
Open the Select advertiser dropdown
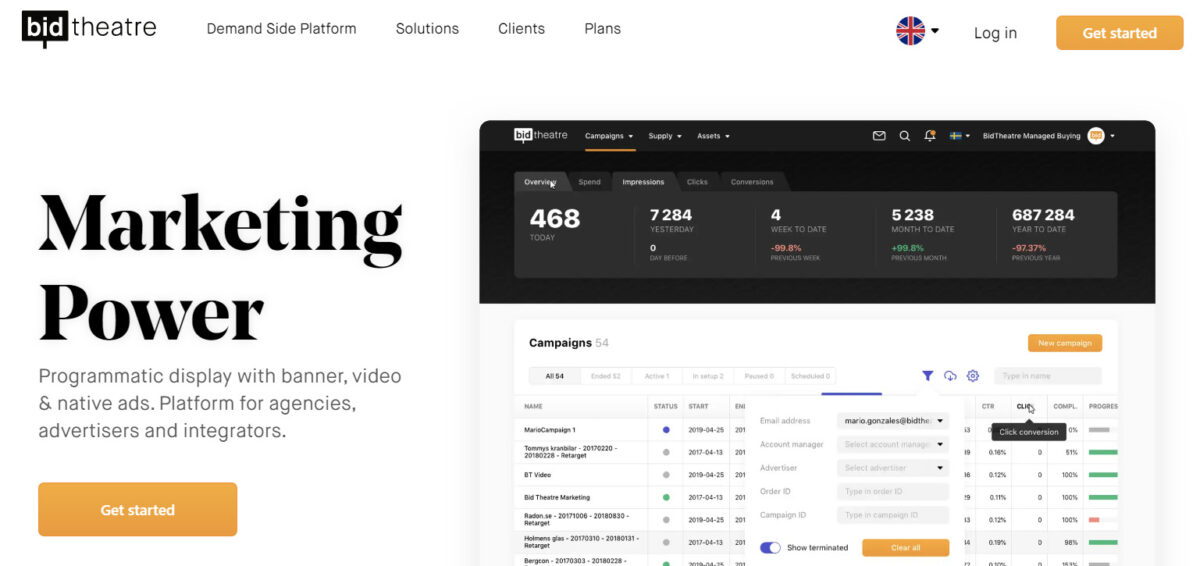(x=893, y=468)
